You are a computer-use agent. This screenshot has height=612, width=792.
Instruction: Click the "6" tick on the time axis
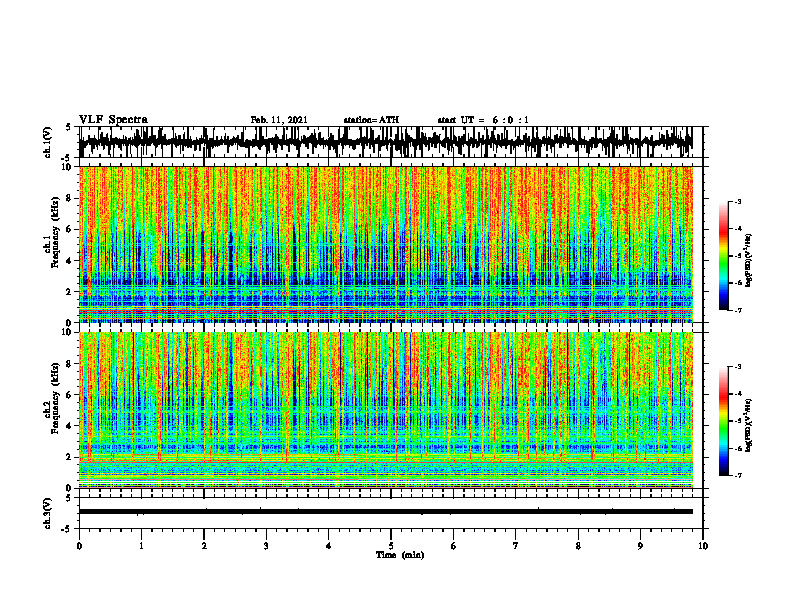(x=454, y=546)
